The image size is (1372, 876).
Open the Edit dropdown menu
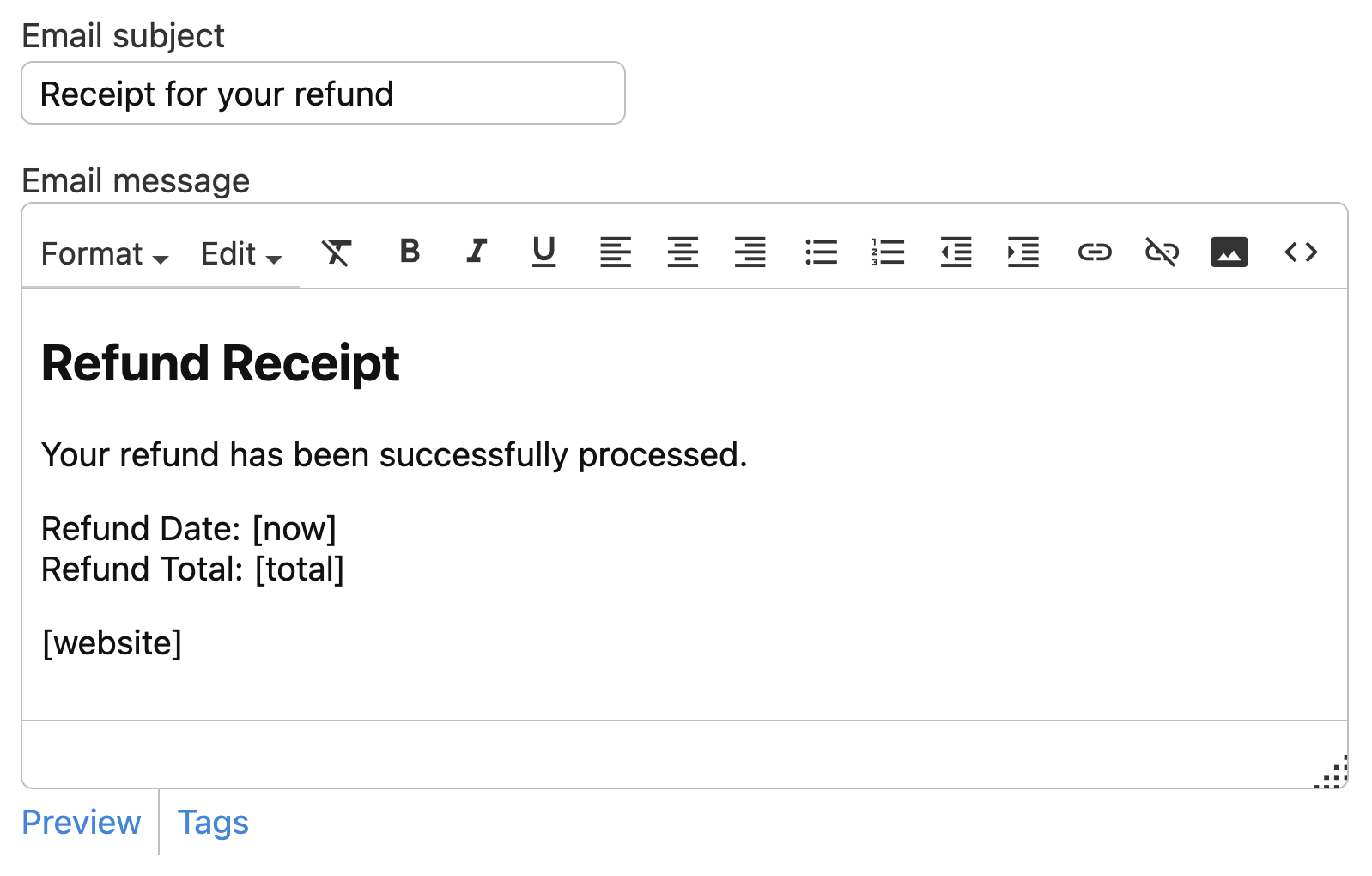[x=241, y=254]
